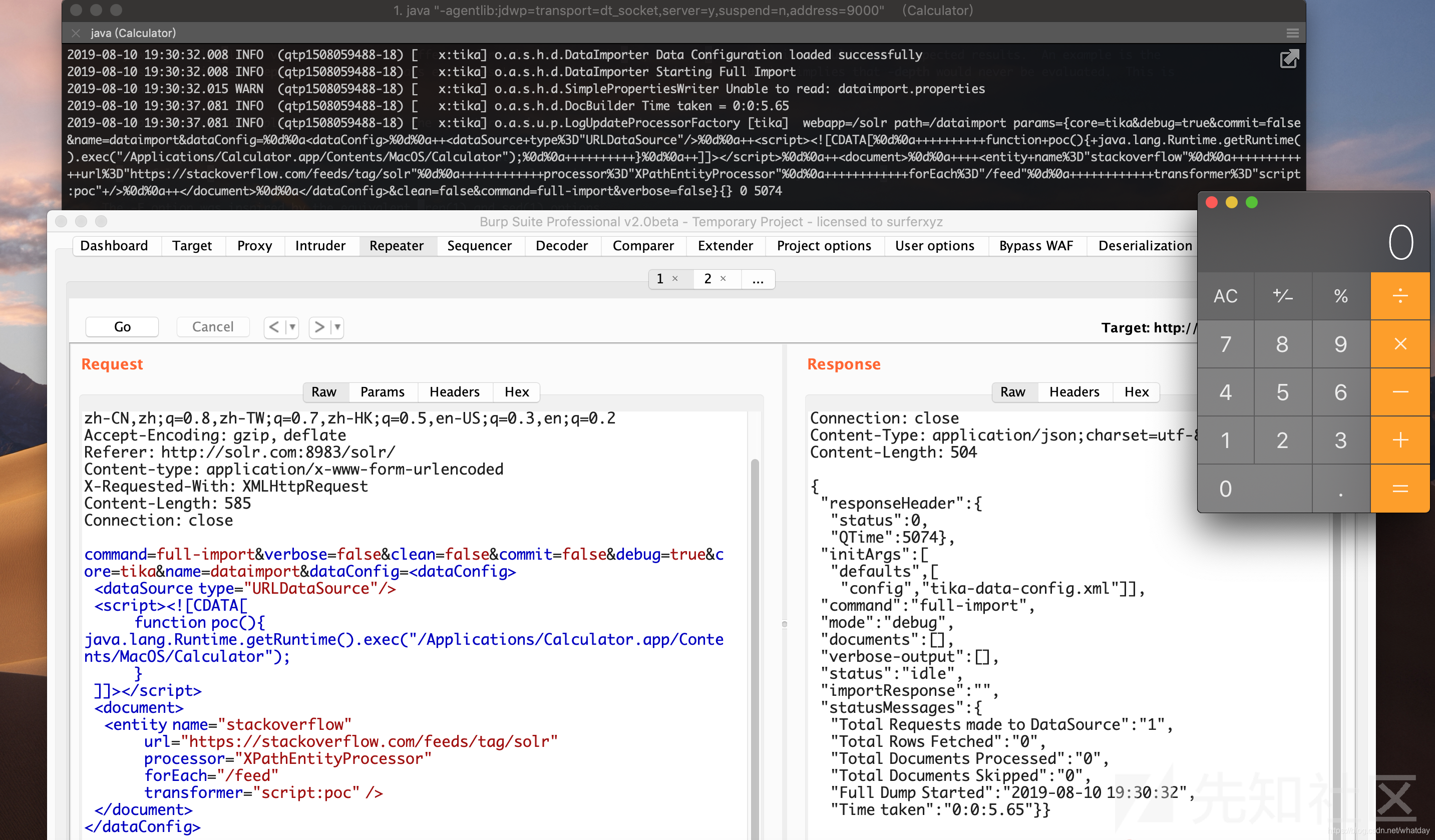Open the history dropdown next to <
The width and height of the screenshot is (1435, 840).
[292, 327]
